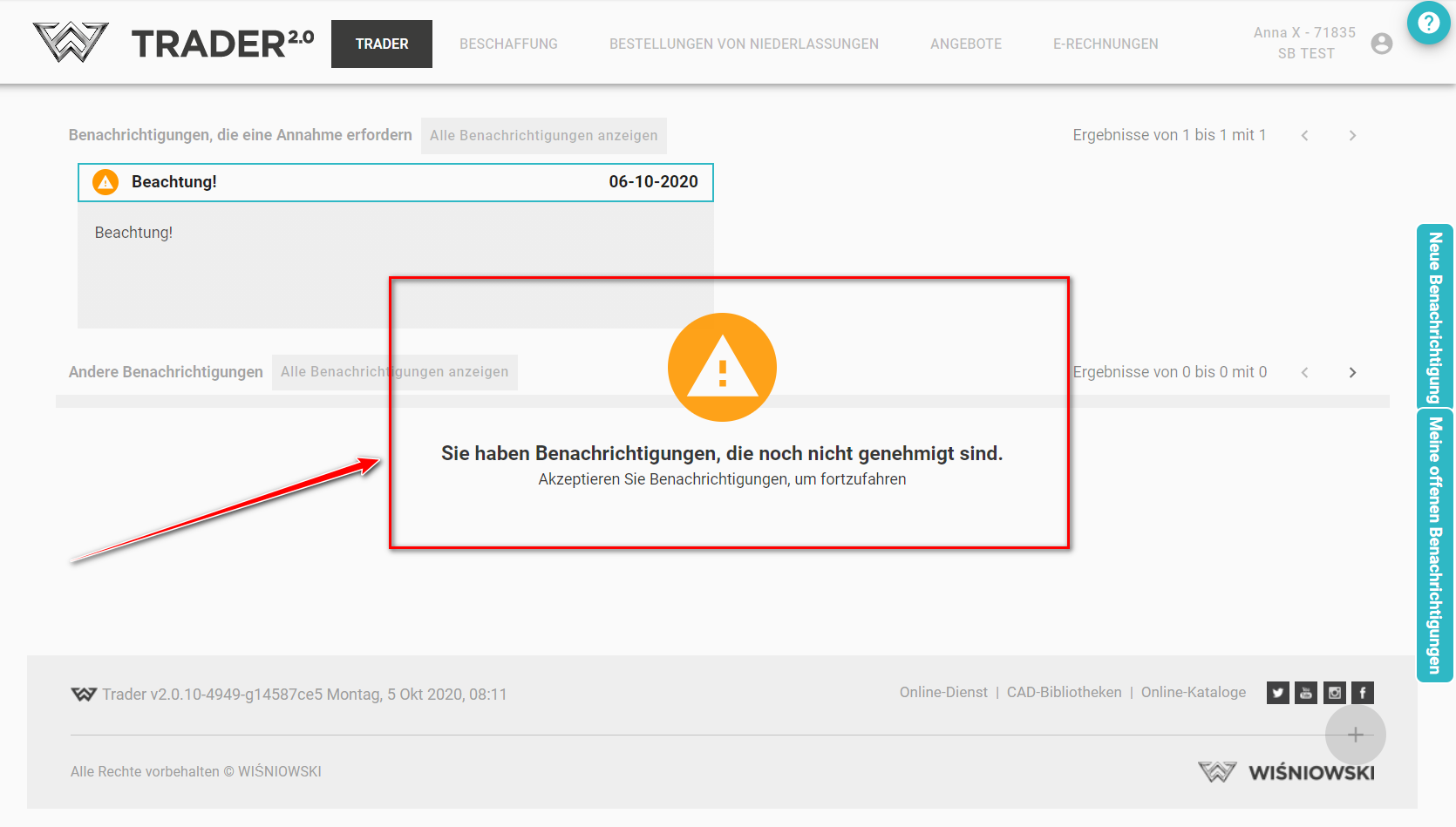Go to previous page of acceptance notifications
This screenshot has width=1456, height=827.
[x=1304, y=135]
